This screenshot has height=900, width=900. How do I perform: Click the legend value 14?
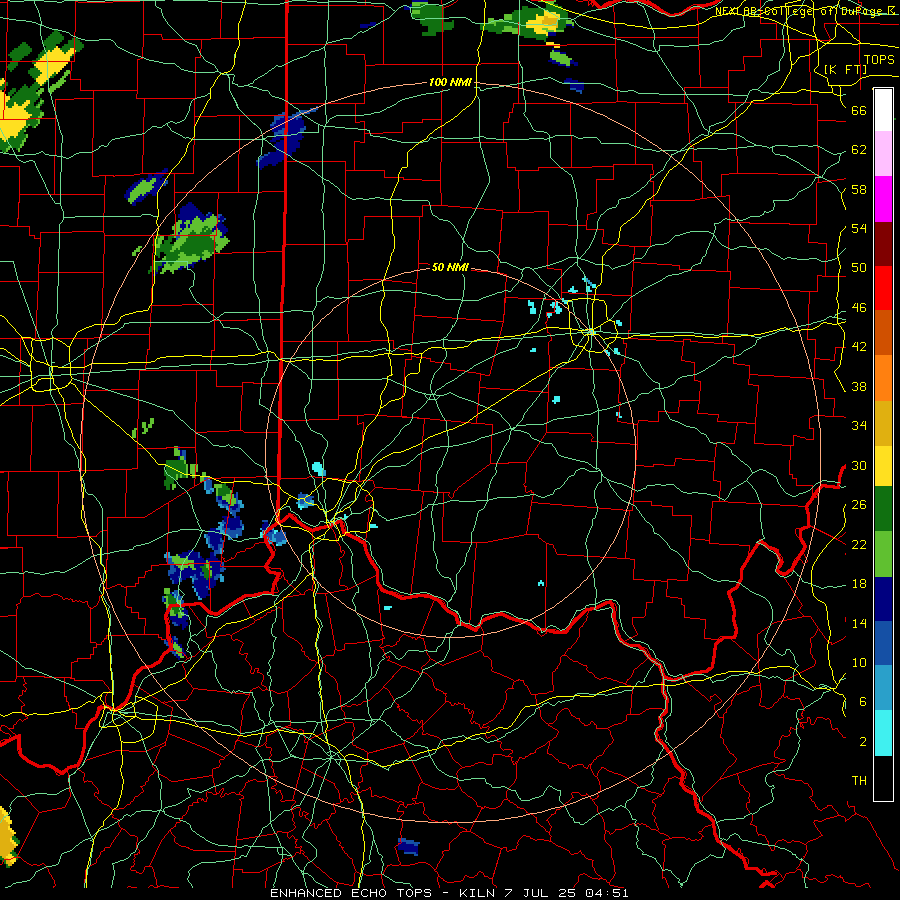(x=859, y=623)
